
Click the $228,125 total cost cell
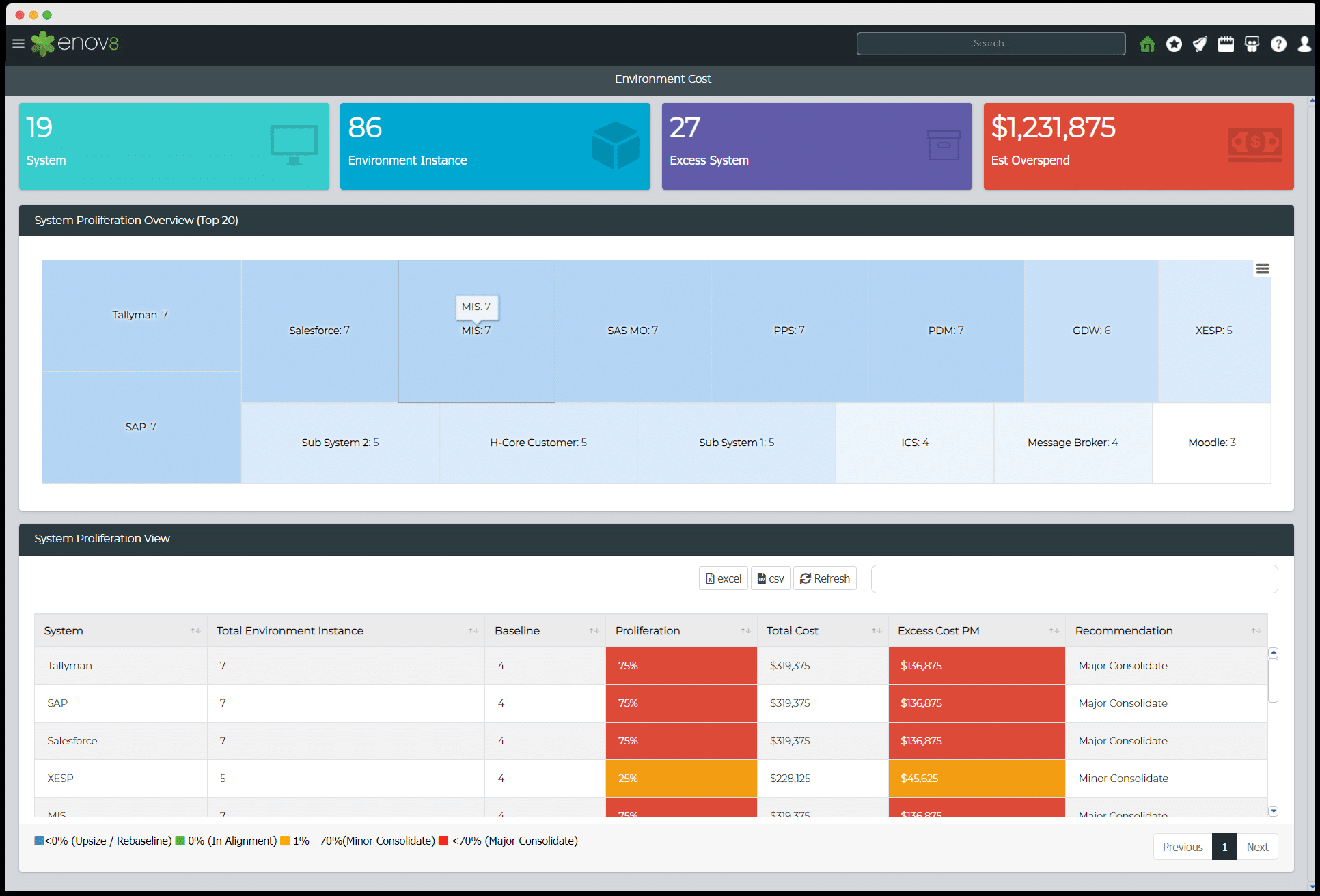[x=823, y=779]
